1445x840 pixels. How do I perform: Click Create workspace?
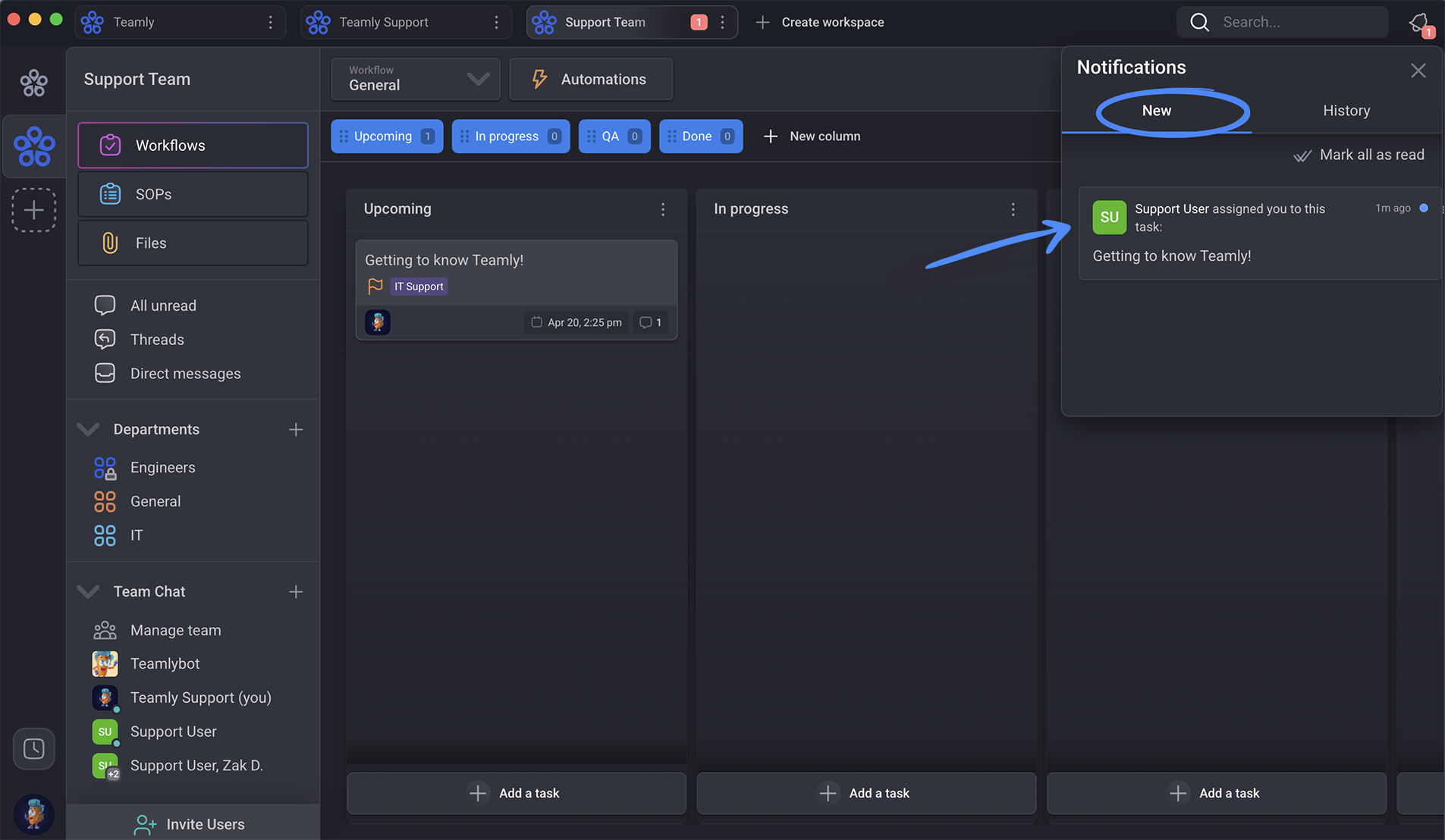pyautogui.click(x=820, y=23)
